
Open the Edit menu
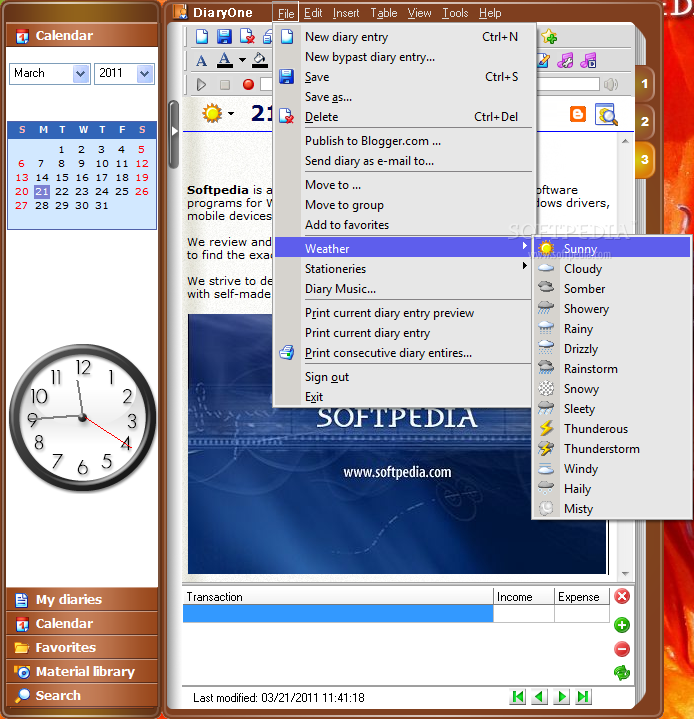pos(313,13)
